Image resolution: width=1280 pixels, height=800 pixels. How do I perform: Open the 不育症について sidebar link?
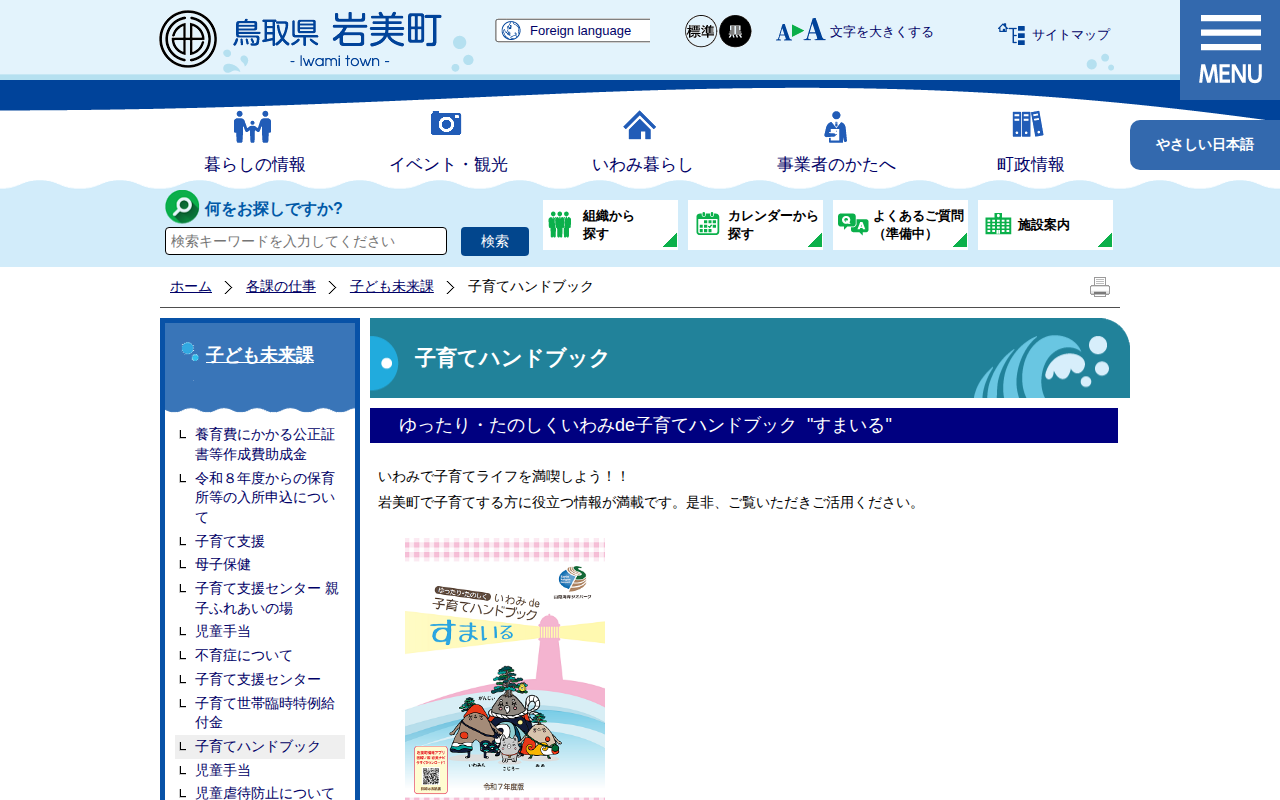tap(244, 656)
